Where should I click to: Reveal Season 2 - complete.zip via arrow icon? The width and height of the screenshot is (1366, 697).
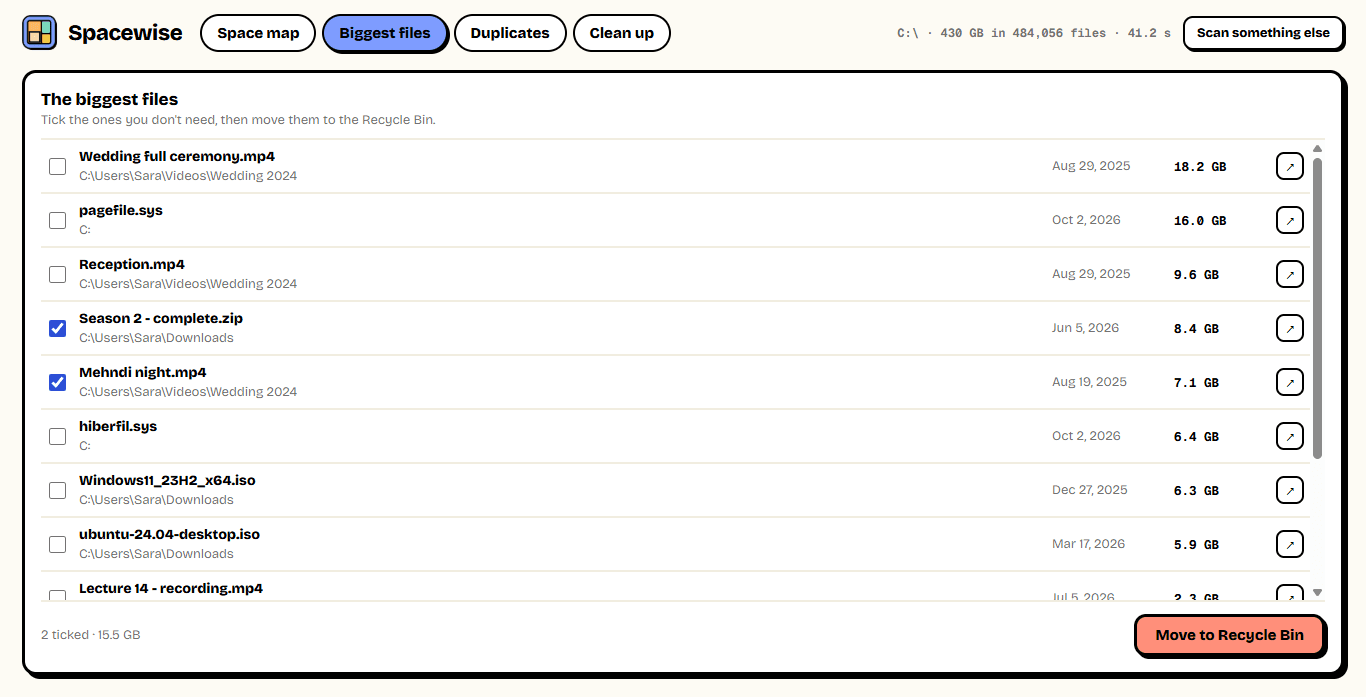1290,328
